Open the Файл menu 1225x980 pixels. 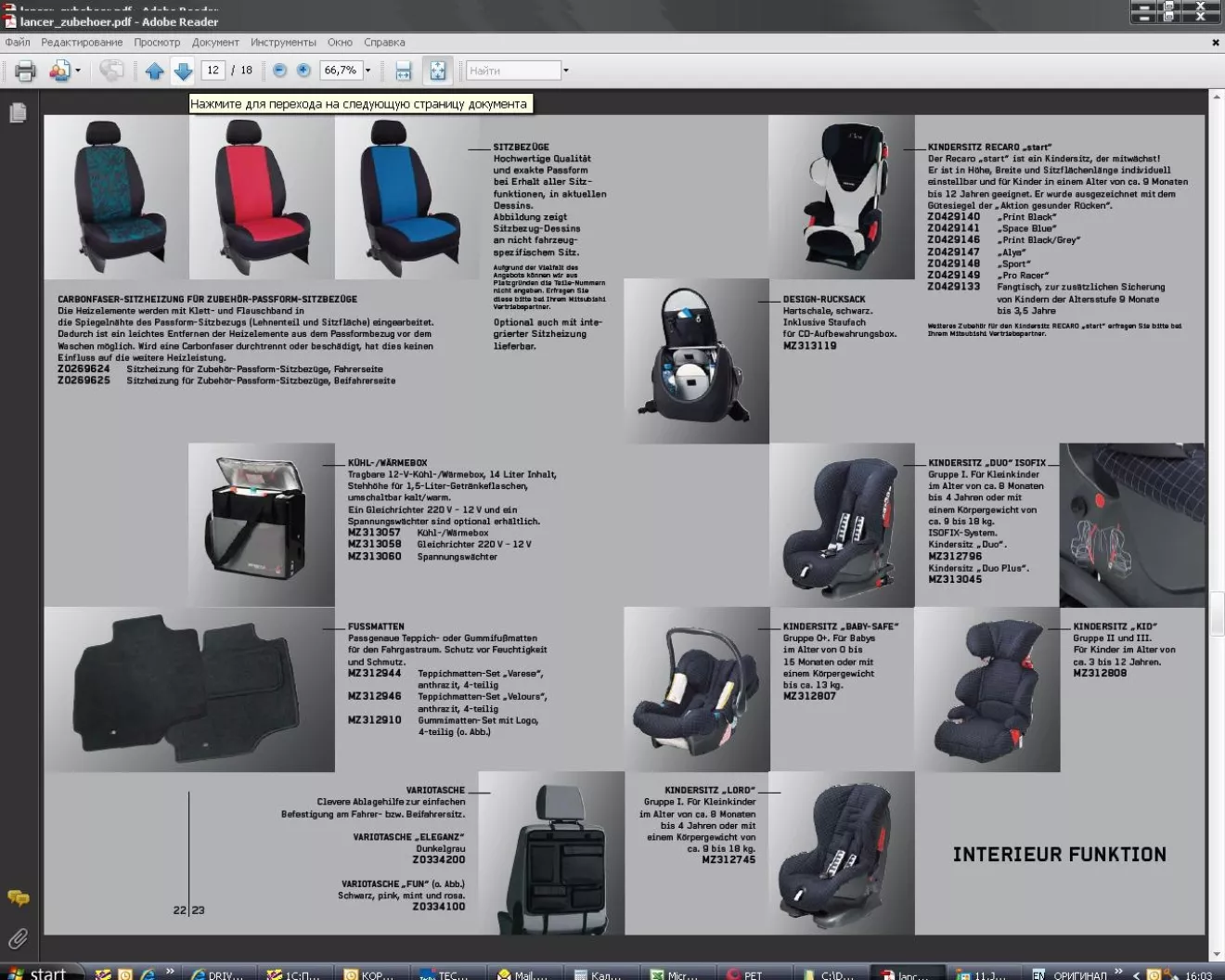[18, 43]
